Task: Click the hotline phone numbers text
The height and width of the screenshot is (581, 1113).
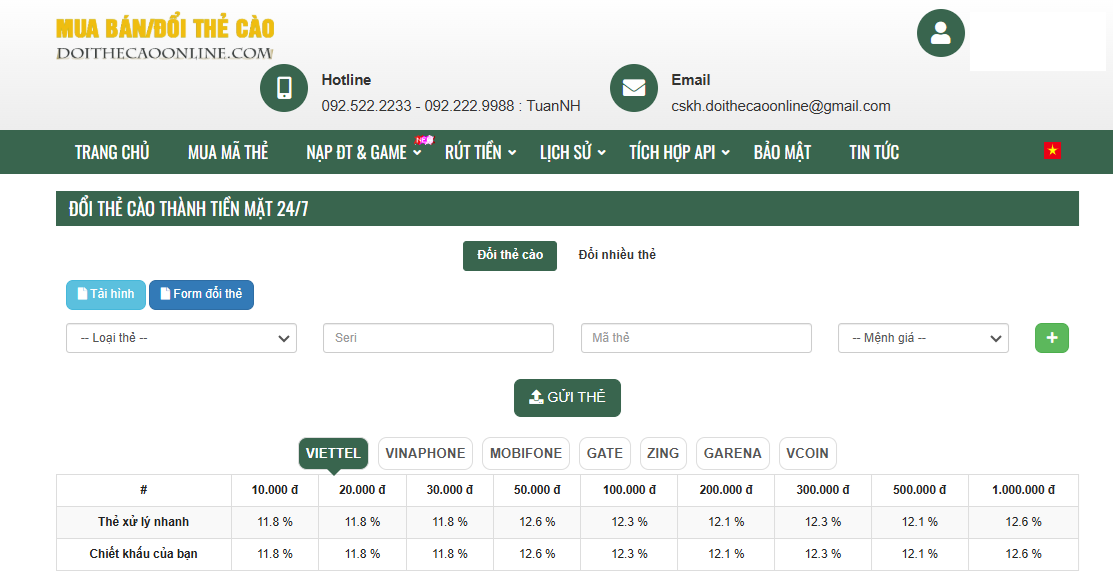Action: pyautogui.click(x=451, y=106)
